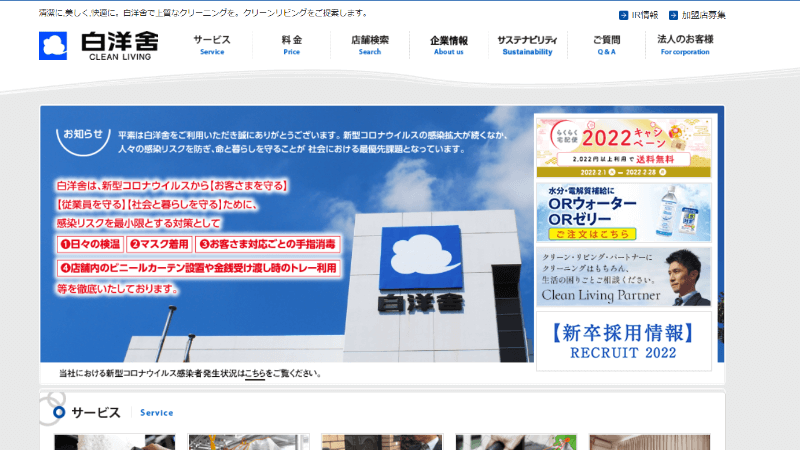Image resolution: width=800 pixels, height=450 pixels.
Task: Click the top tagline text クリーンリビングをご提案します
Action: click(305, 13)
